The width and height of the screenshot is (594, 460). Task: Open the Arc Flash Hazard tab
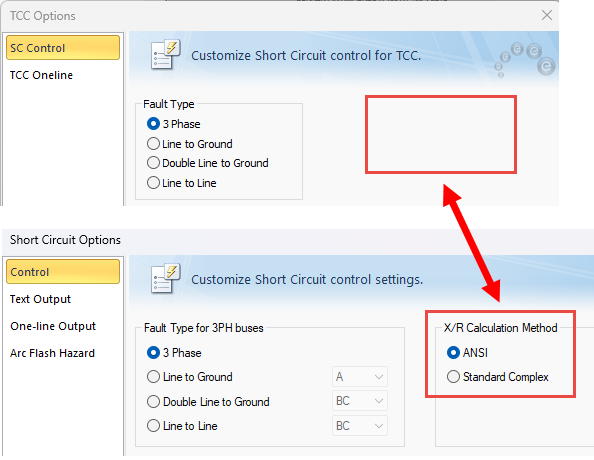[x=52, y=353]
